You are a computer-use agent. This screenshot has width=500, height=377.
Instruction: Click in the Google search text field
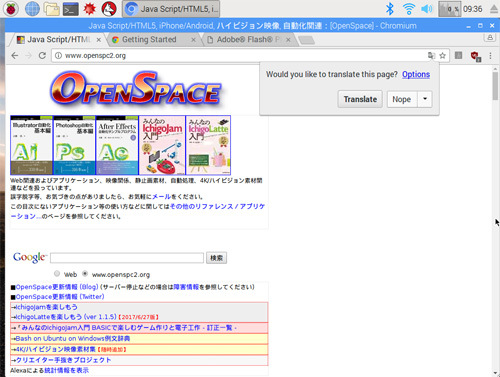[x=127, y=258]
